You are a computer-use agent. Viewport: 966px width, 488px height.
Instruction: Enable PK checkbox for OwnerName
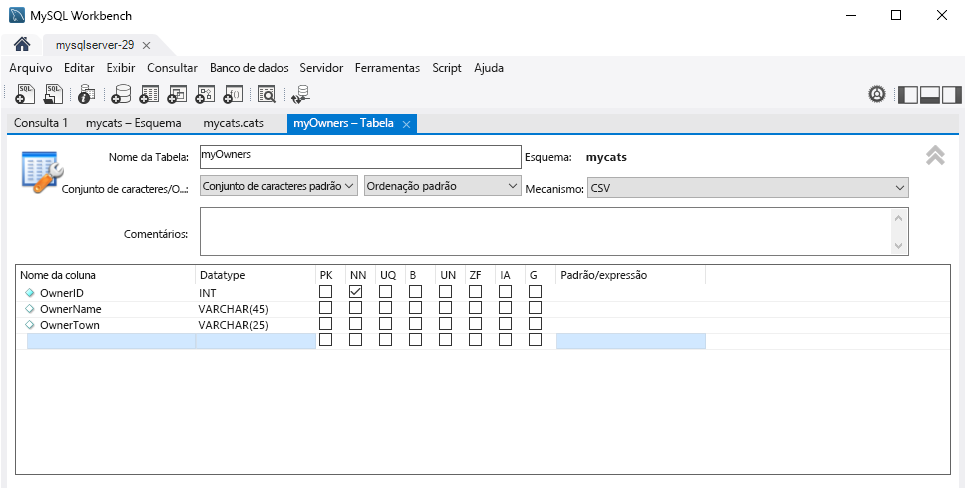point(325,307)
